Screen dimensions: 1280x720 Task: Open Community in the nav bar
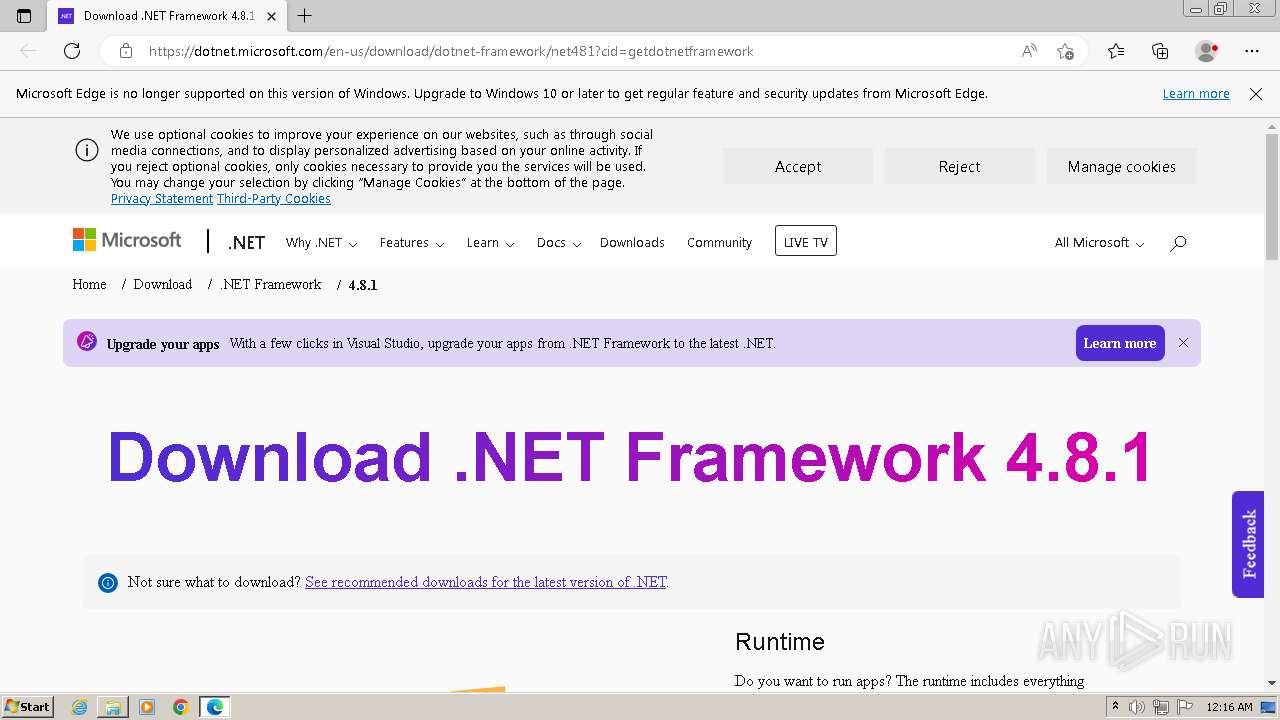pos(719,243)
